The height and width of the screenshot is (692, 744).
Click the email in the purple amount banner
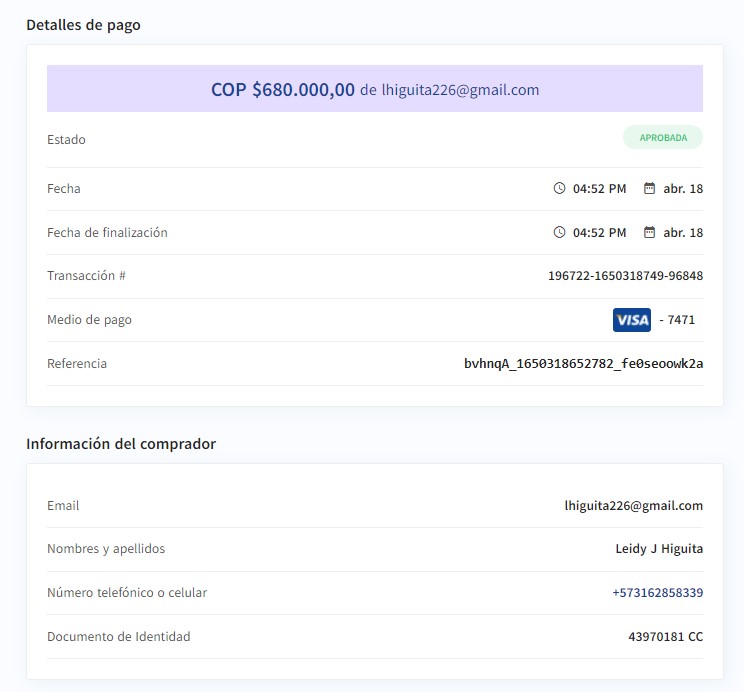[x=460, y=90]
